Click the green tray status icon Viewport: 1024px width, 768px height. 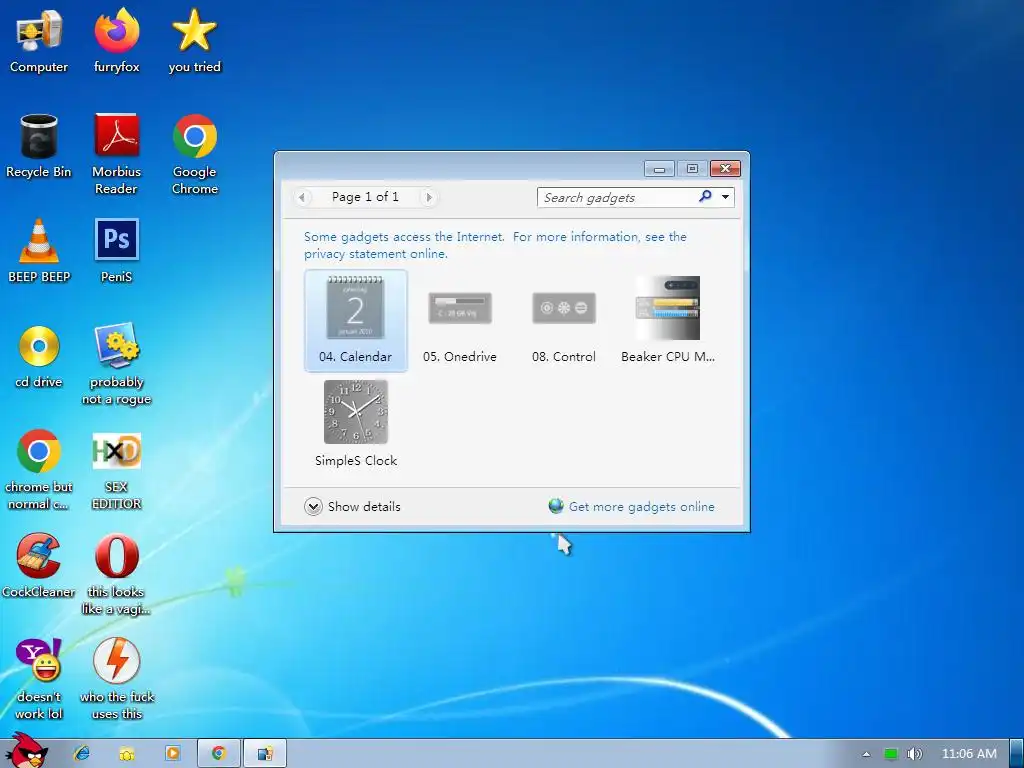pos(891,754)
